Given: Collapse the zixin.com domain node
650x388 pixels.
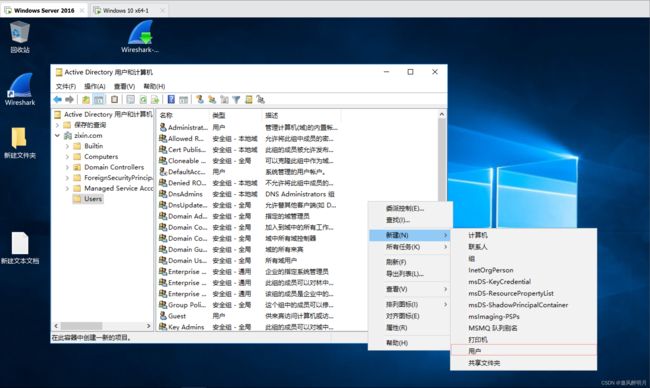Looking at the screenshot, I should [x=57, y=136].
